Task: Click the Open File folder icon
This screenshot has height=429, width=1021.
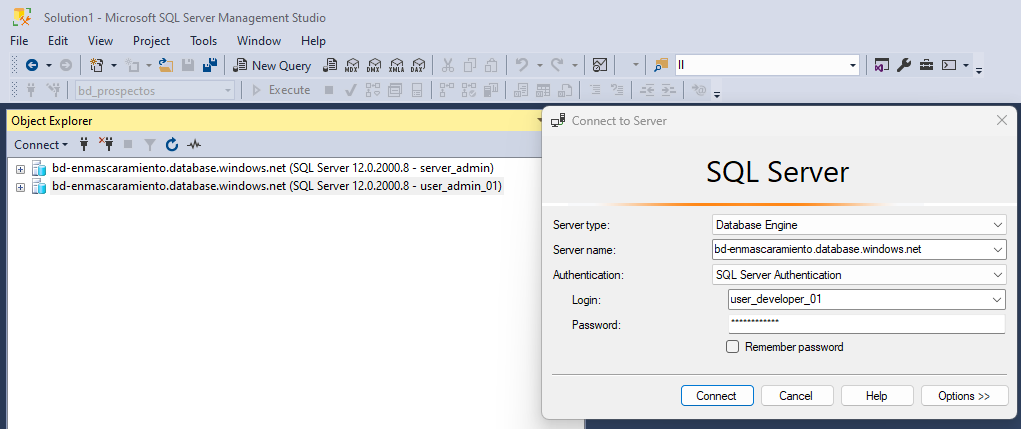Action: click(x=166, y=65)
